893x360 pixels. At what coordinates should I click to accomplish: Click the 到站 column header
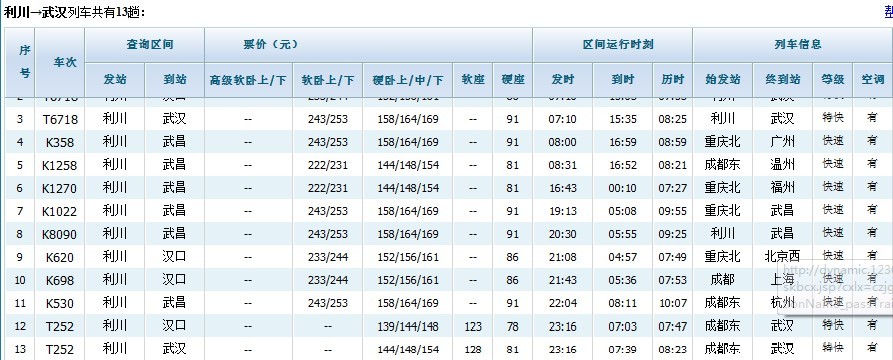(174, 80)
